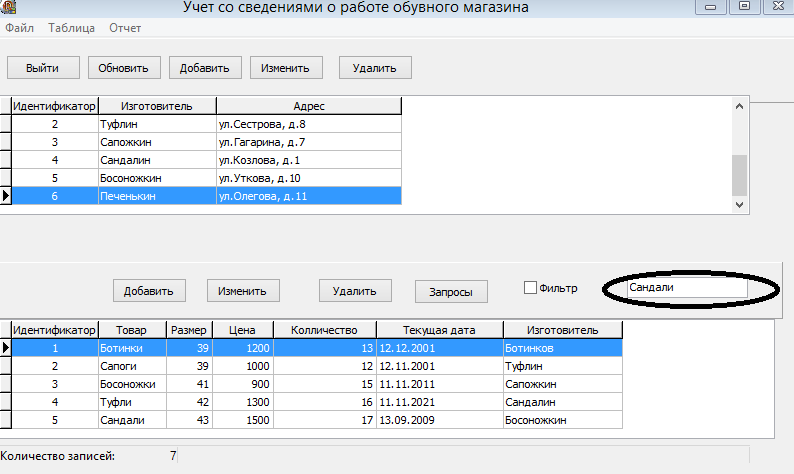
Task: Focus the filter field containing Сандали
Action: tap(687, 288)
